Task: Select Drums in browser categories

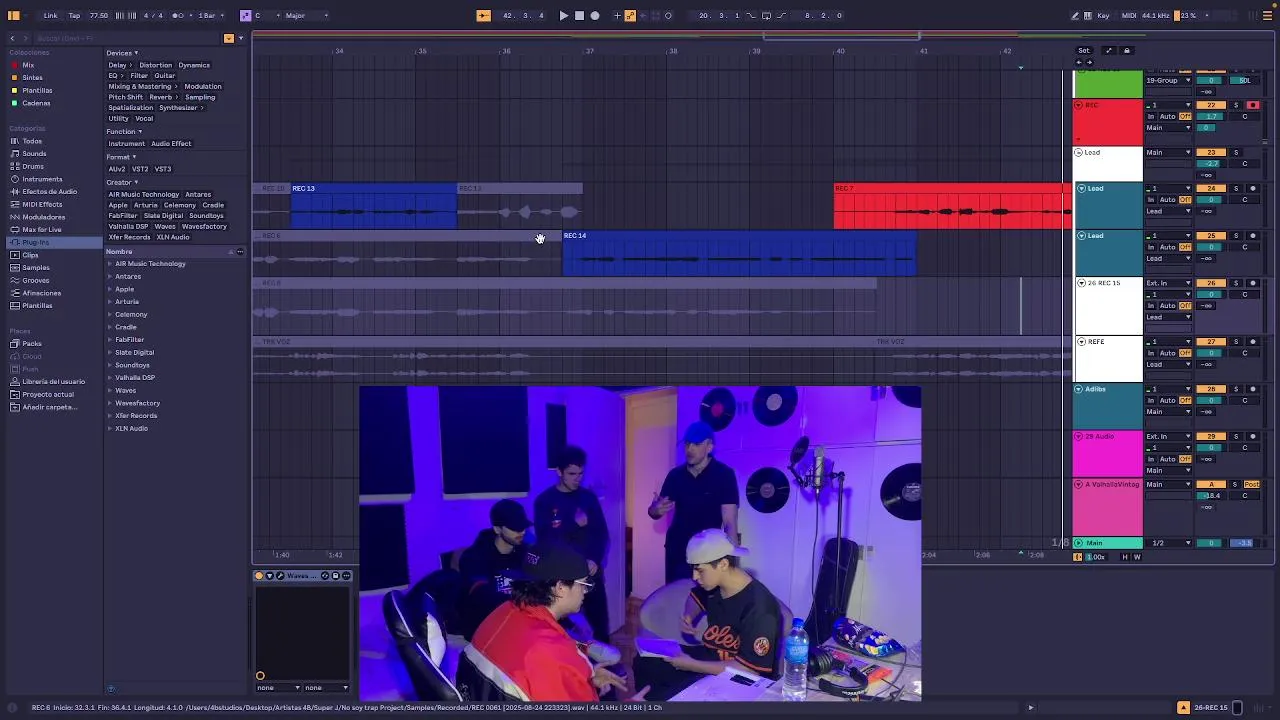Action: [x=33, y=166]
